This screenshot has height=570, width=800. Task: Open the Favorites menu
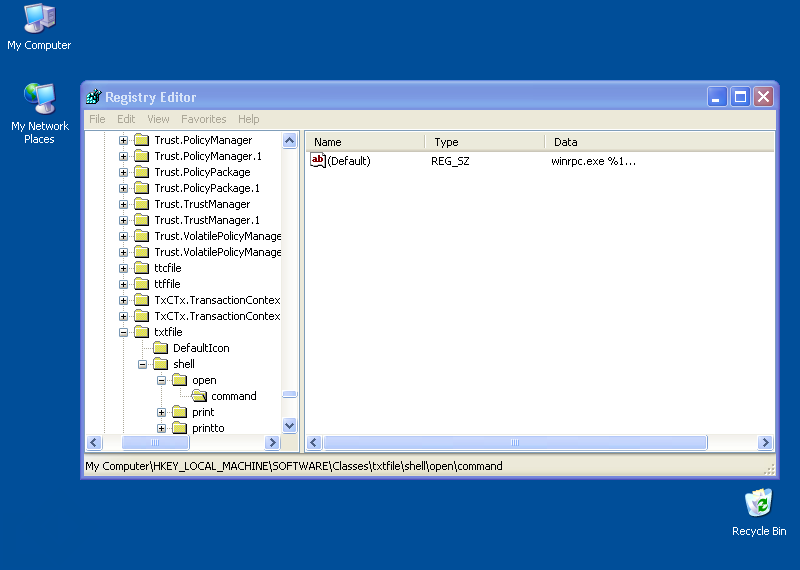204,119
